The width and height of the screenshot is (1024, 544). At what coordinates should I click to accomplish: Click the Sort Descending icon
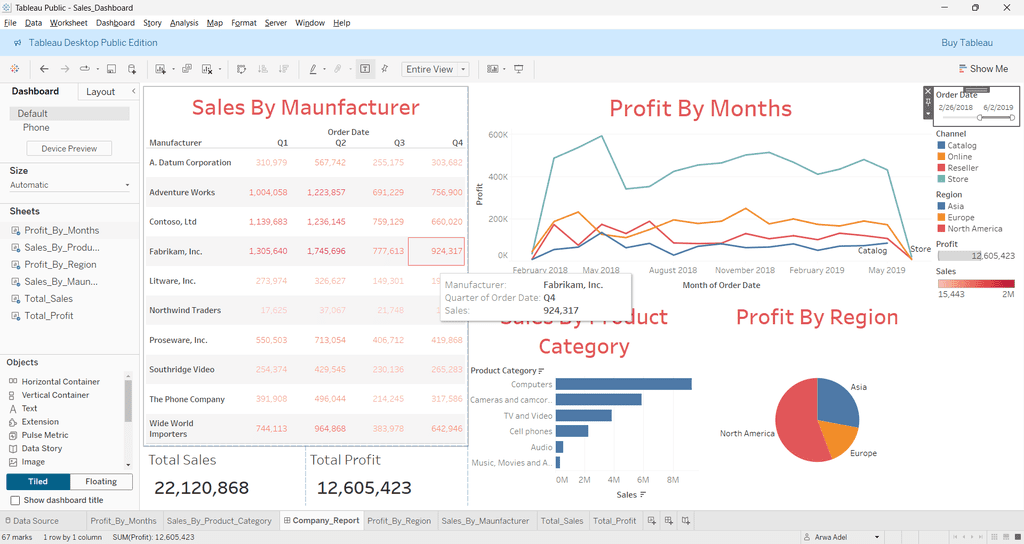283,69
